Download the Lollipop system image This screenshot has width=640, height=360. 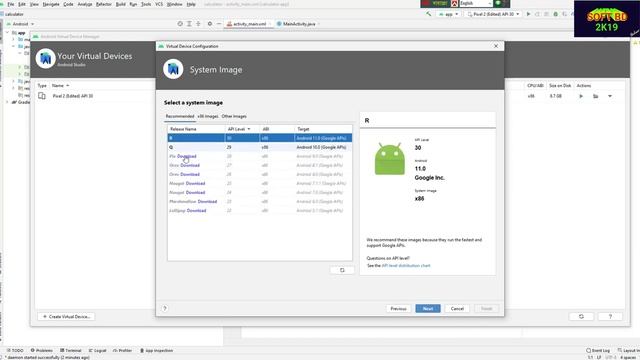click(196, 211)
